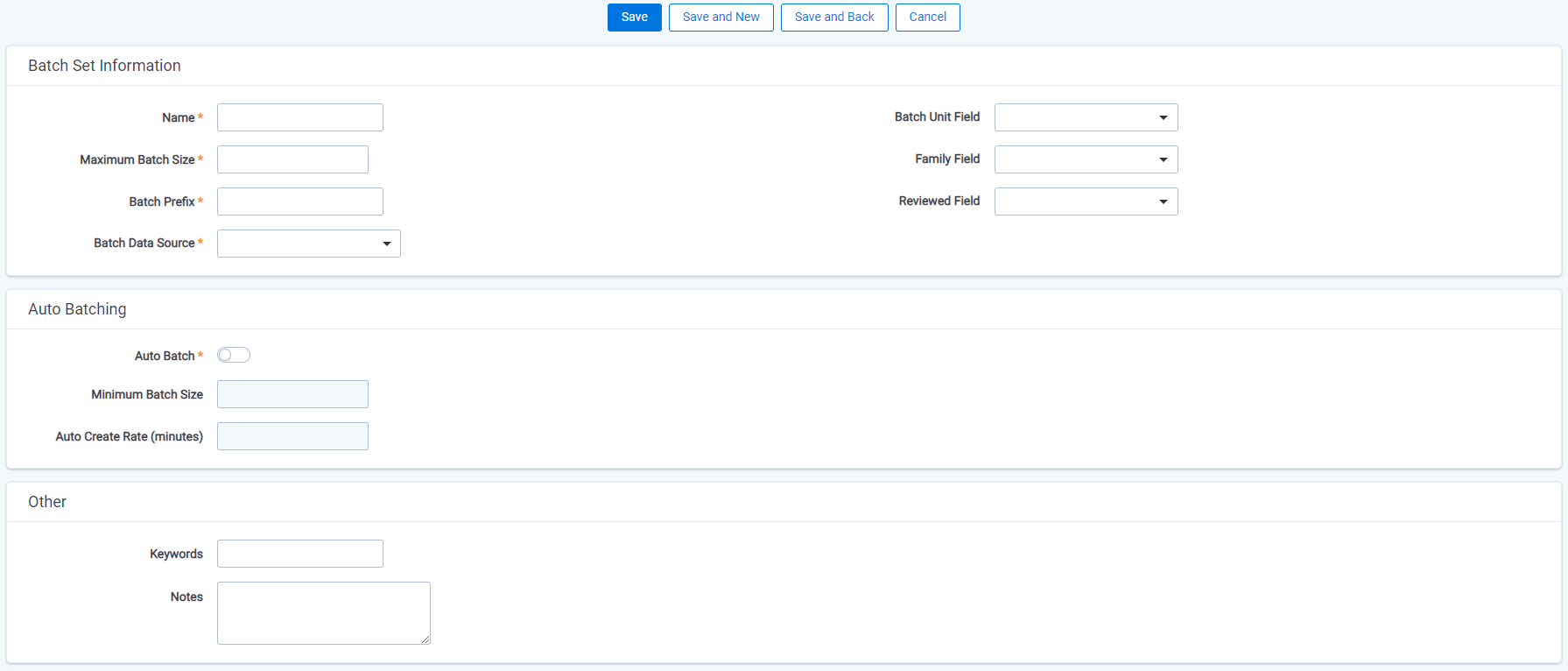
Task: Click the Minimum Batch Size label
Action: pos(147,394)
